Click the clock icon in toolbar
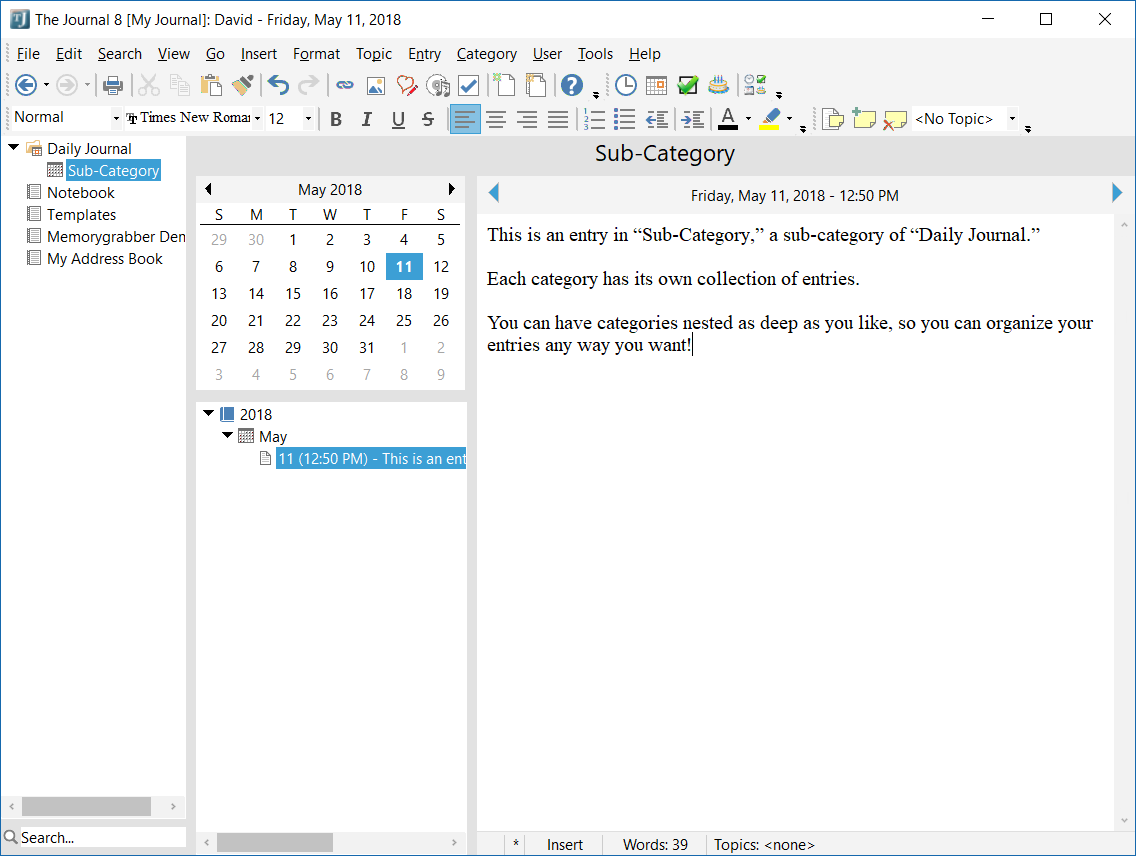The height and width of the screenshot is (856, 1136). pos(625,85)
